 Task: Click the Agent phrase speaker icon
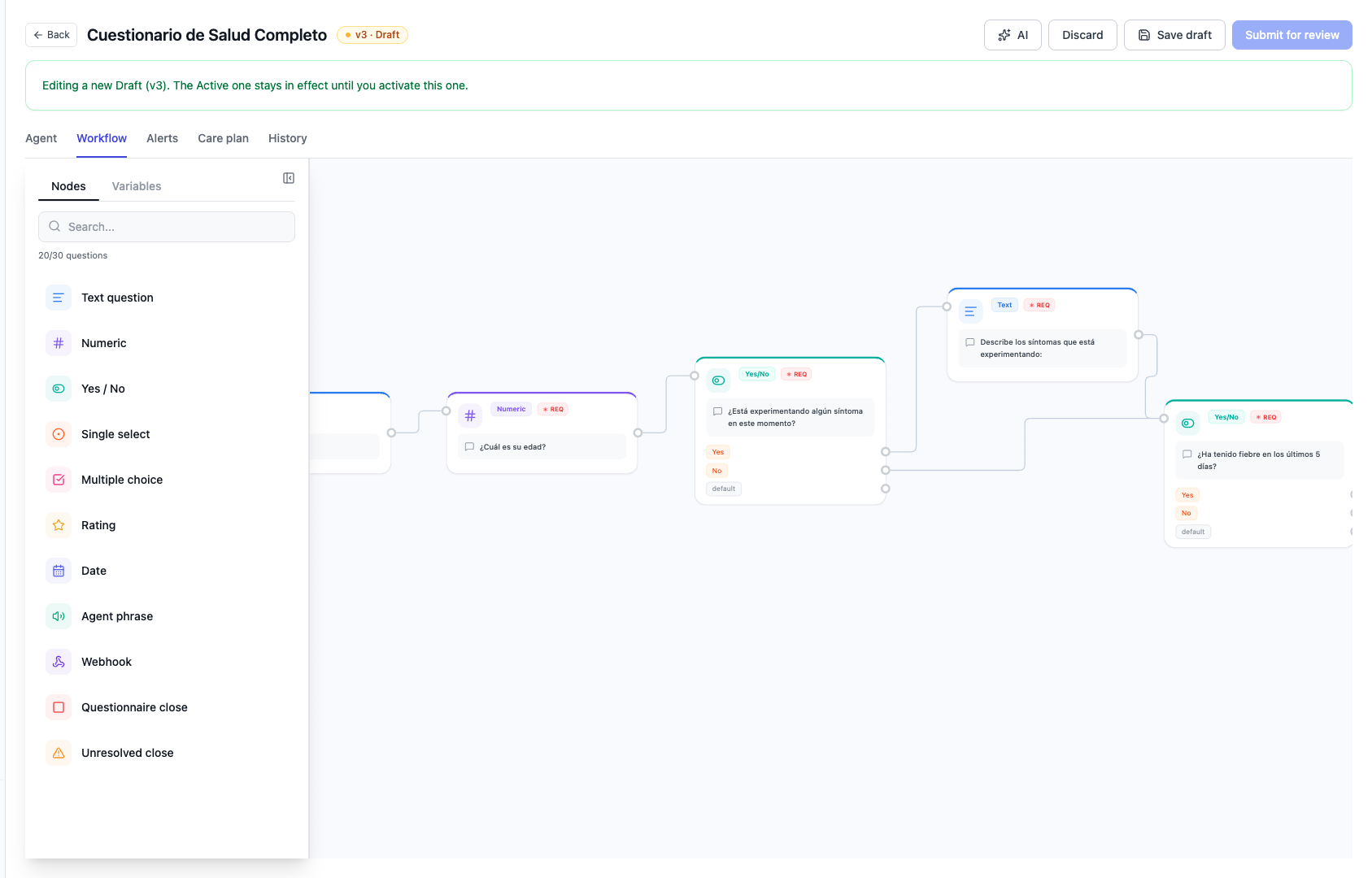59,616
